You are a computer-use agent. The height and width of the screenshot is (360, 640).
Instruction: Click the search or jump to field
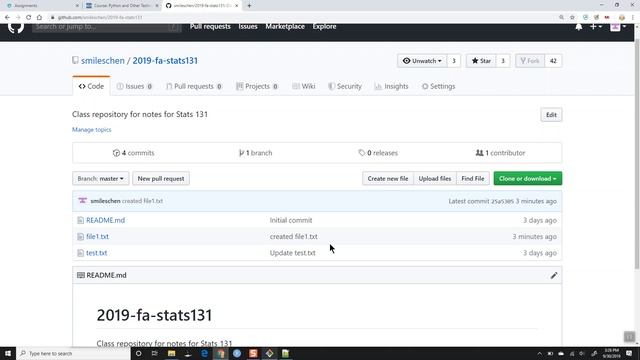pyautogui.click(x=107, y=27)
